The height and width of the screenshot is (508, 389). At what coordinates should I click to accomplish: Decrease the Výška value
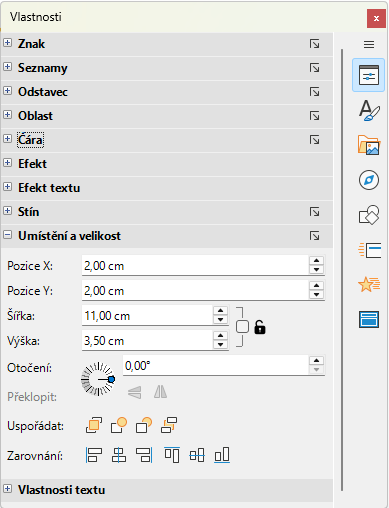point(220,345)
